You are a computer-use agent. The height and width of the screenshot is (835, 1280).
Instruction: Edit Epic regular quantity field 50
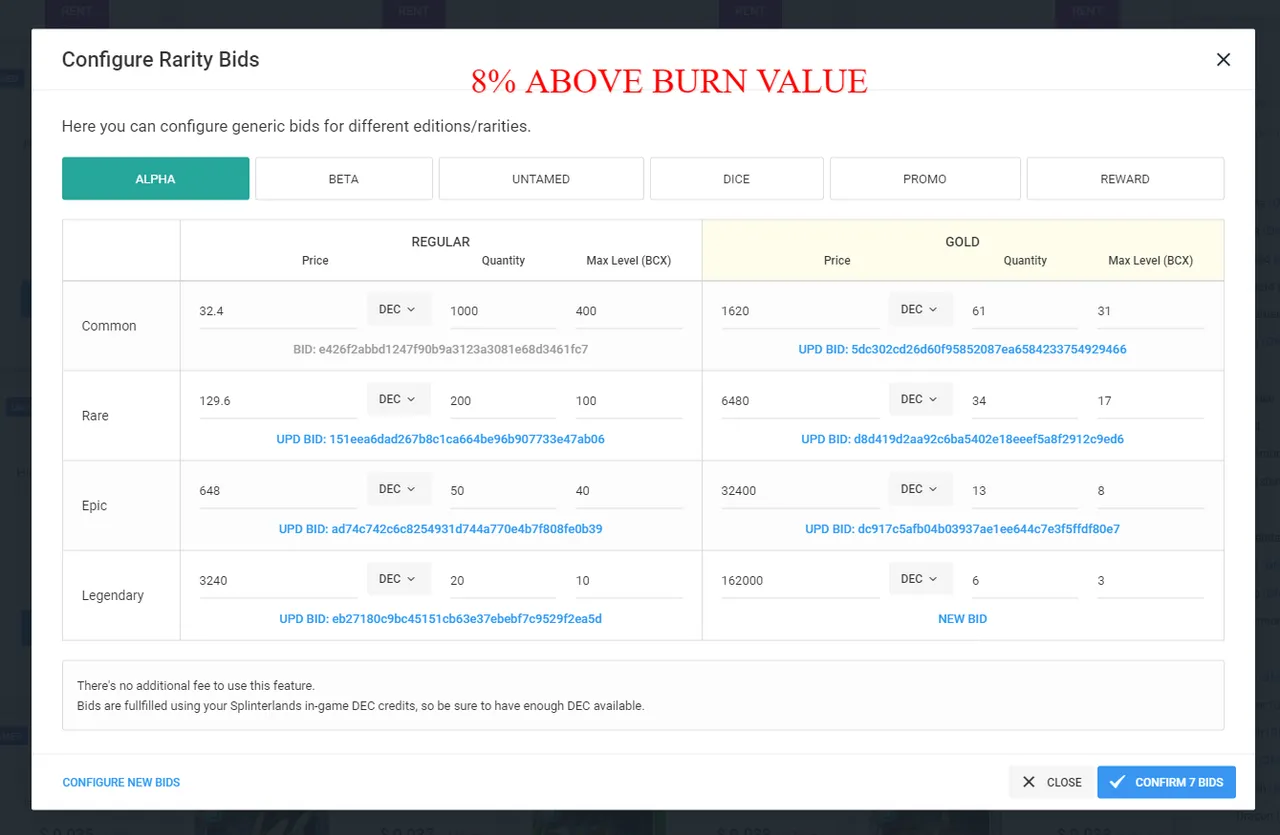[x=503, y=491]
